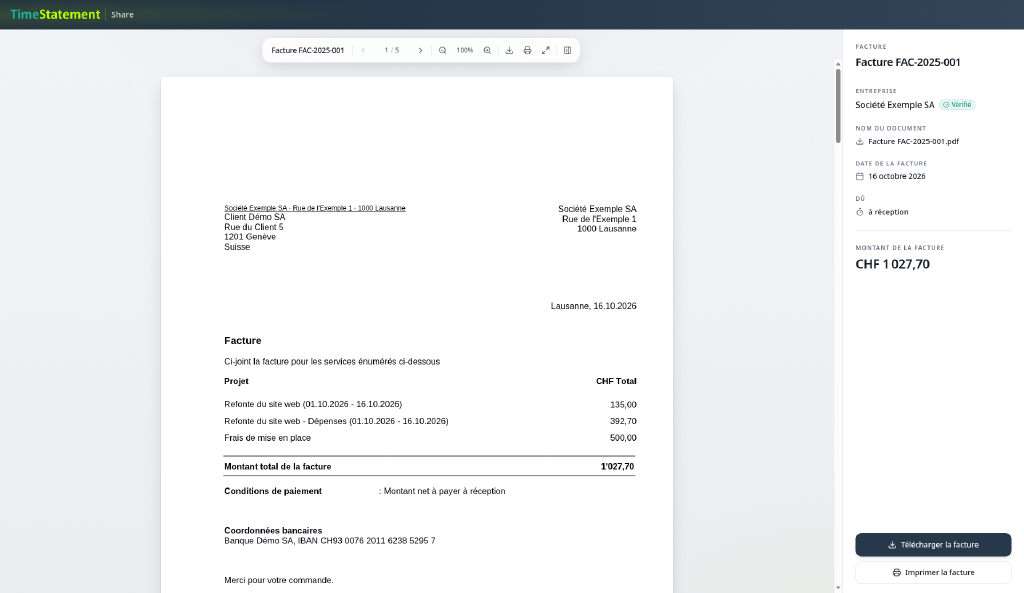Advance to the next PDF page
The image size is (1024, 593).
(420, 50)
